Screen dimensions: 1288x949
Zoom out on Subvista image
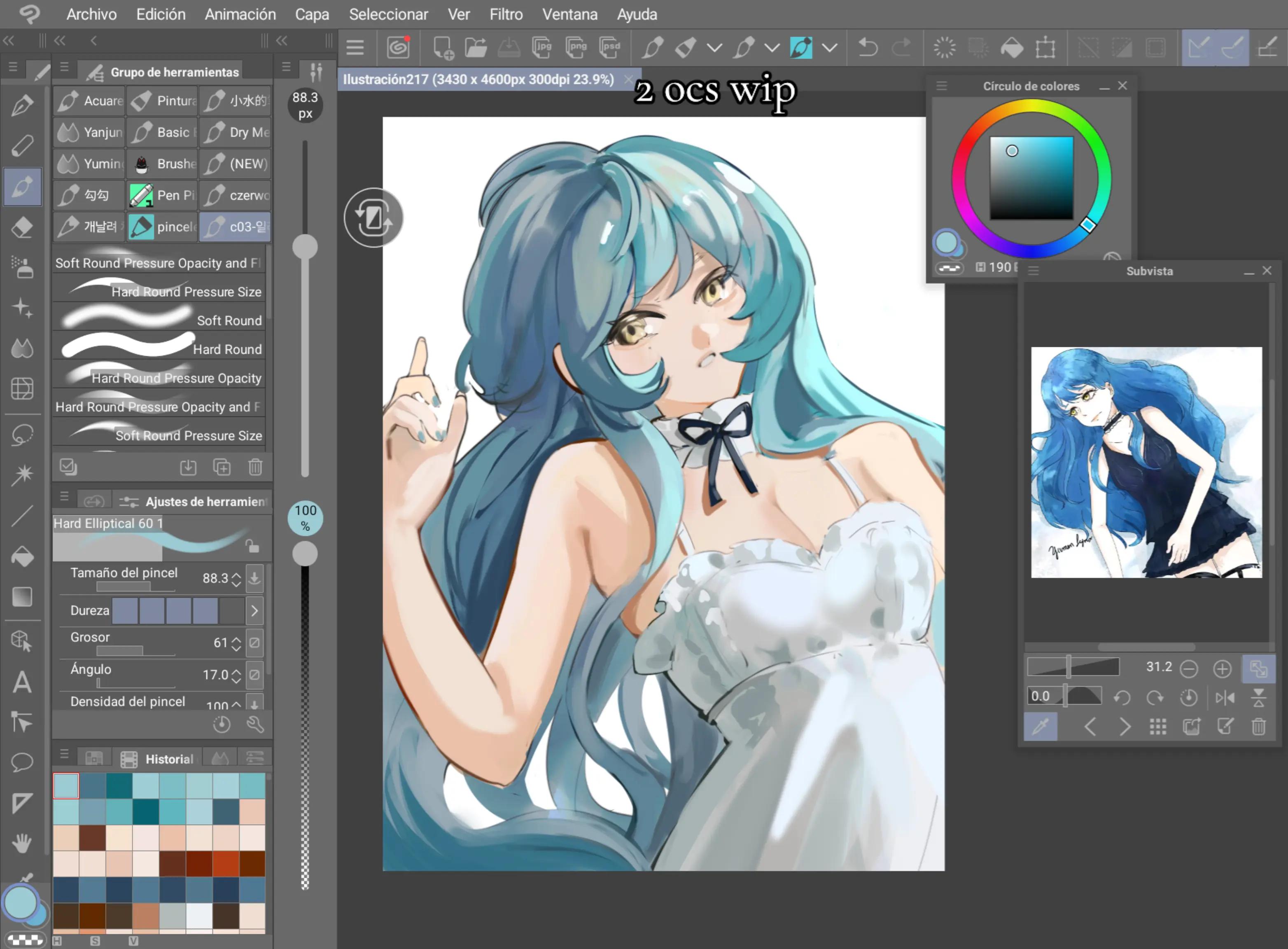pos(1189,668)
